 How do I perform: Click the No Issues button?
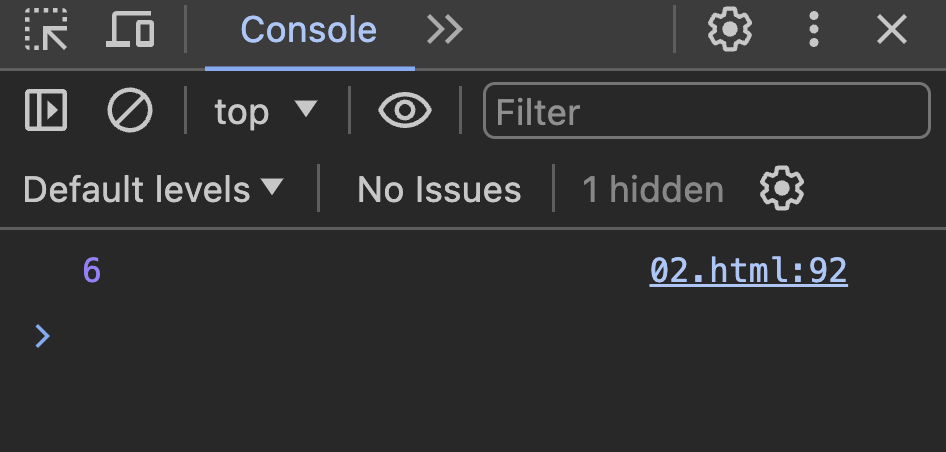439,189
